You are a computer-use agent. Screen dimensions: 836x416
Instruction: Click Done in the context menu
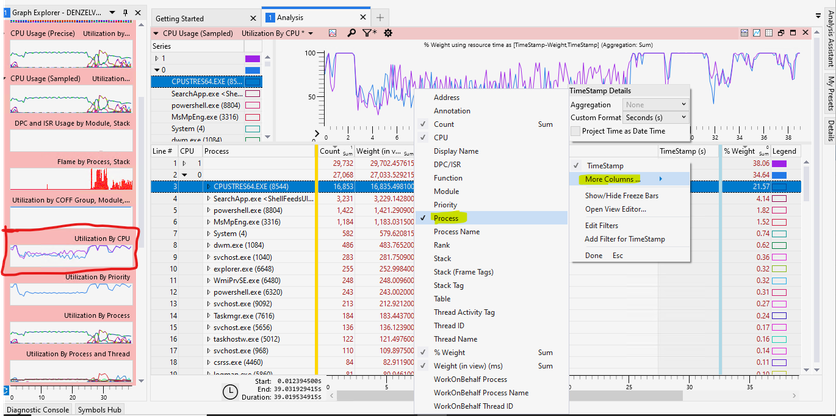tap(593, 255)
